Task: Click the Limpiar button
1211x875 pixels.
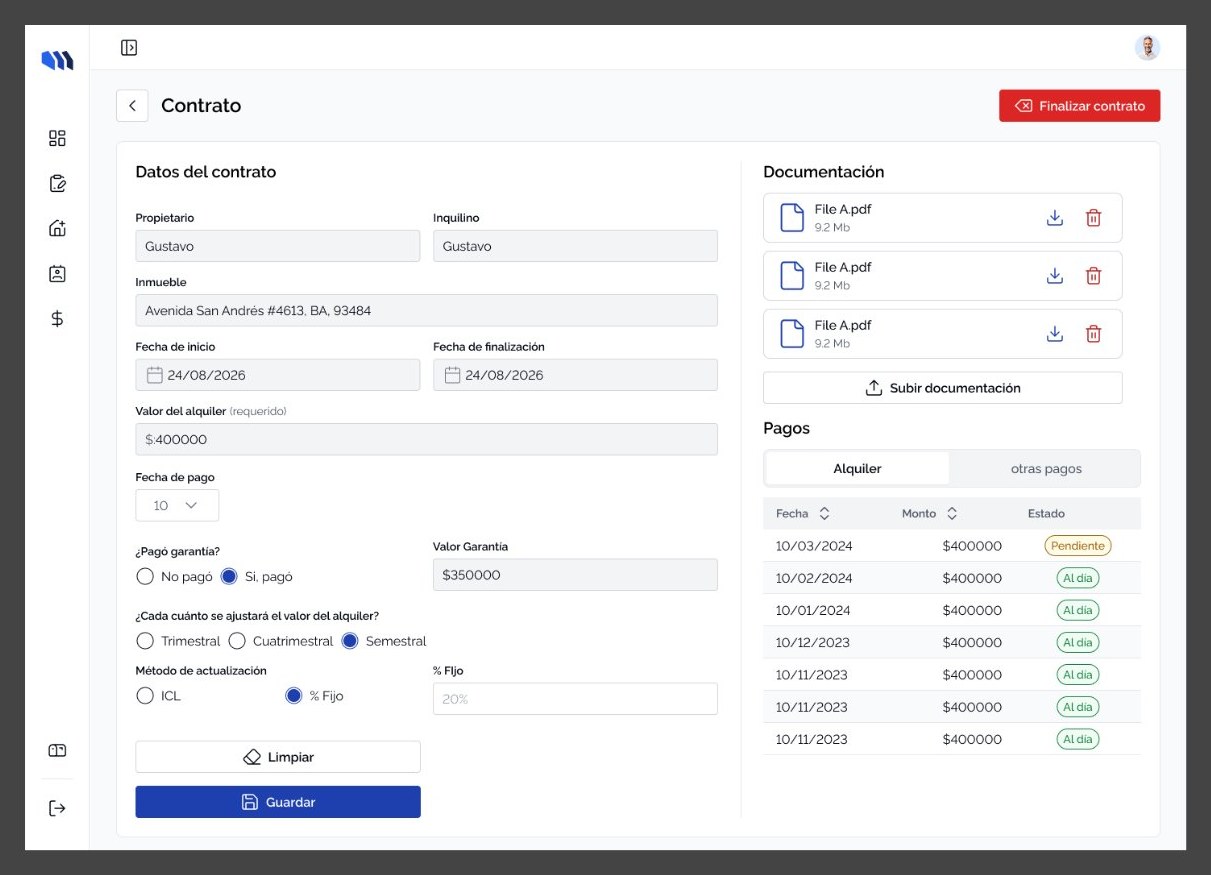Action: 278,757
